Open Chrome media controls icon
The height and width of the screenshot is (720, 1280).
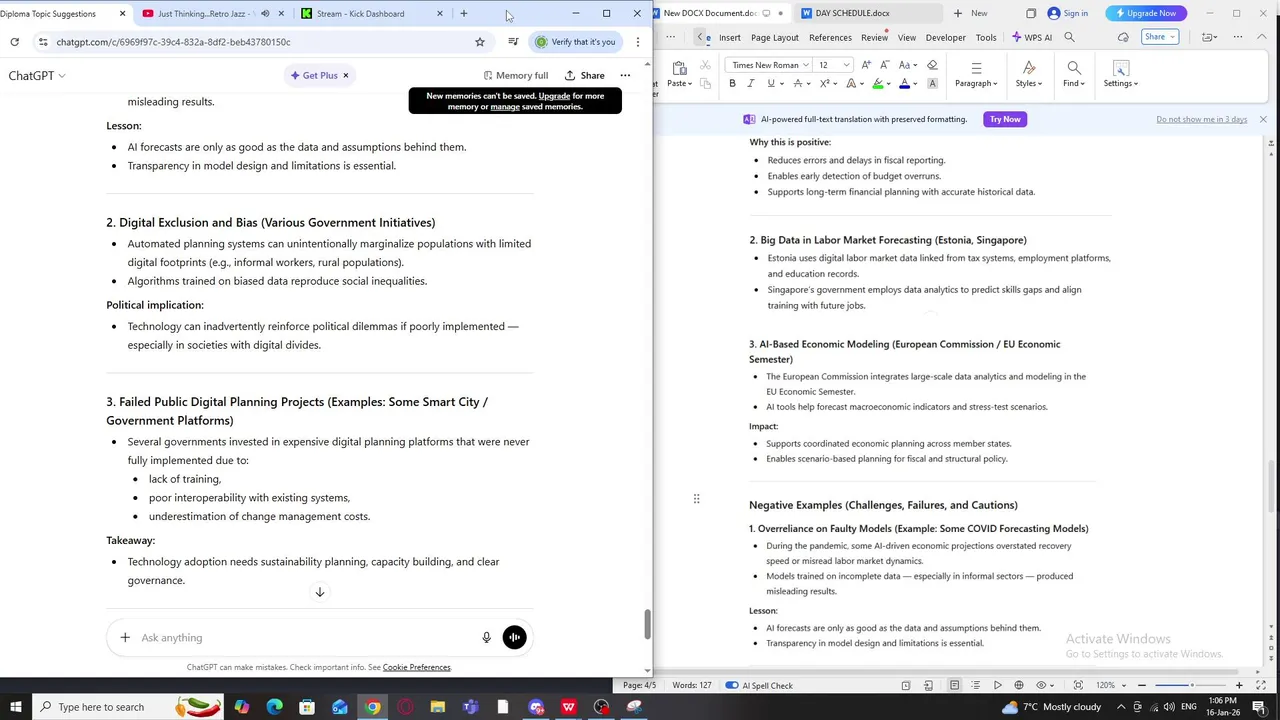[513, 42]
